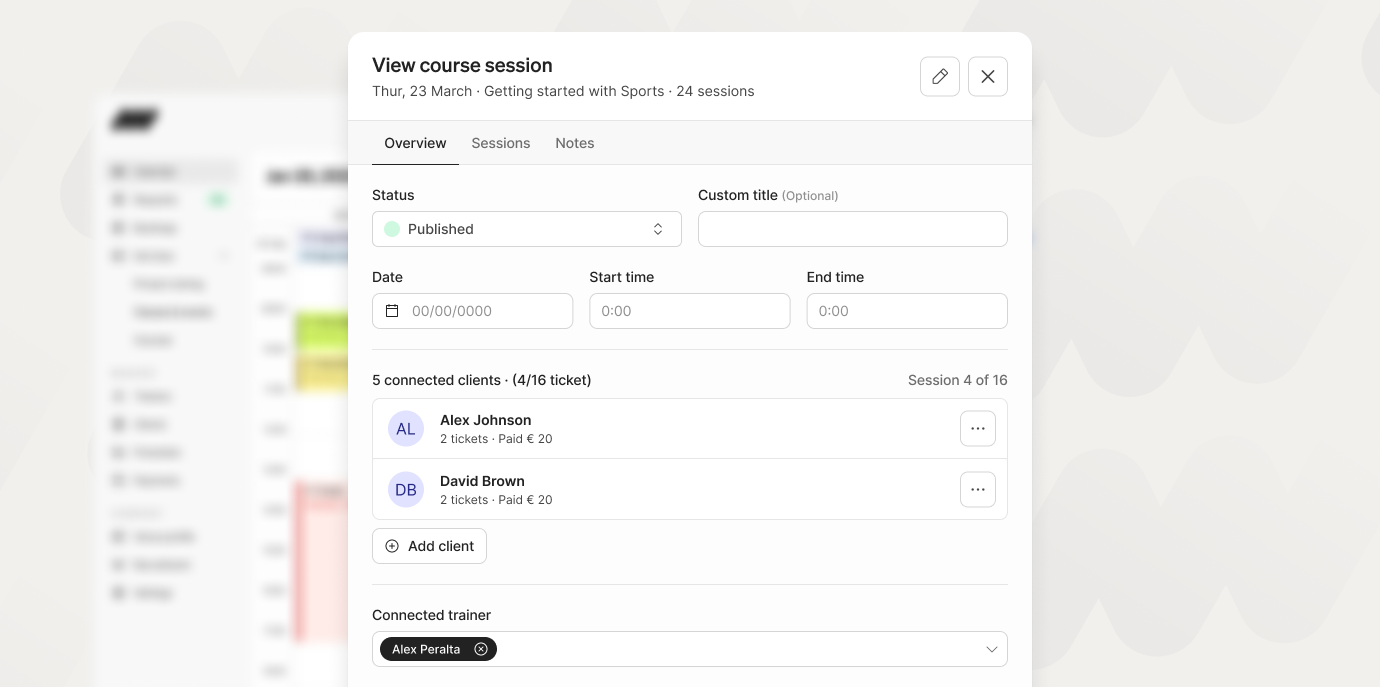Focus the Custom title input field

pyautogui.click(x=853, y=229)
